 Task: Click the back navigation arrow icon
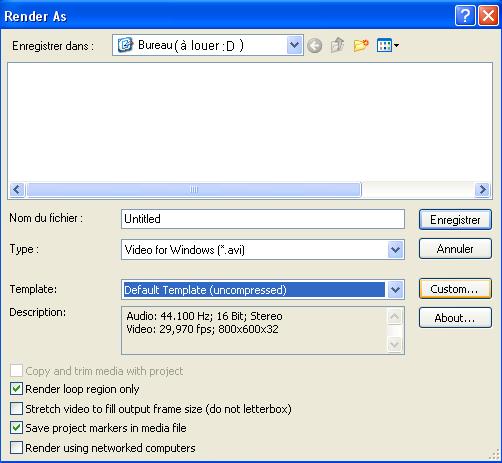314,45
